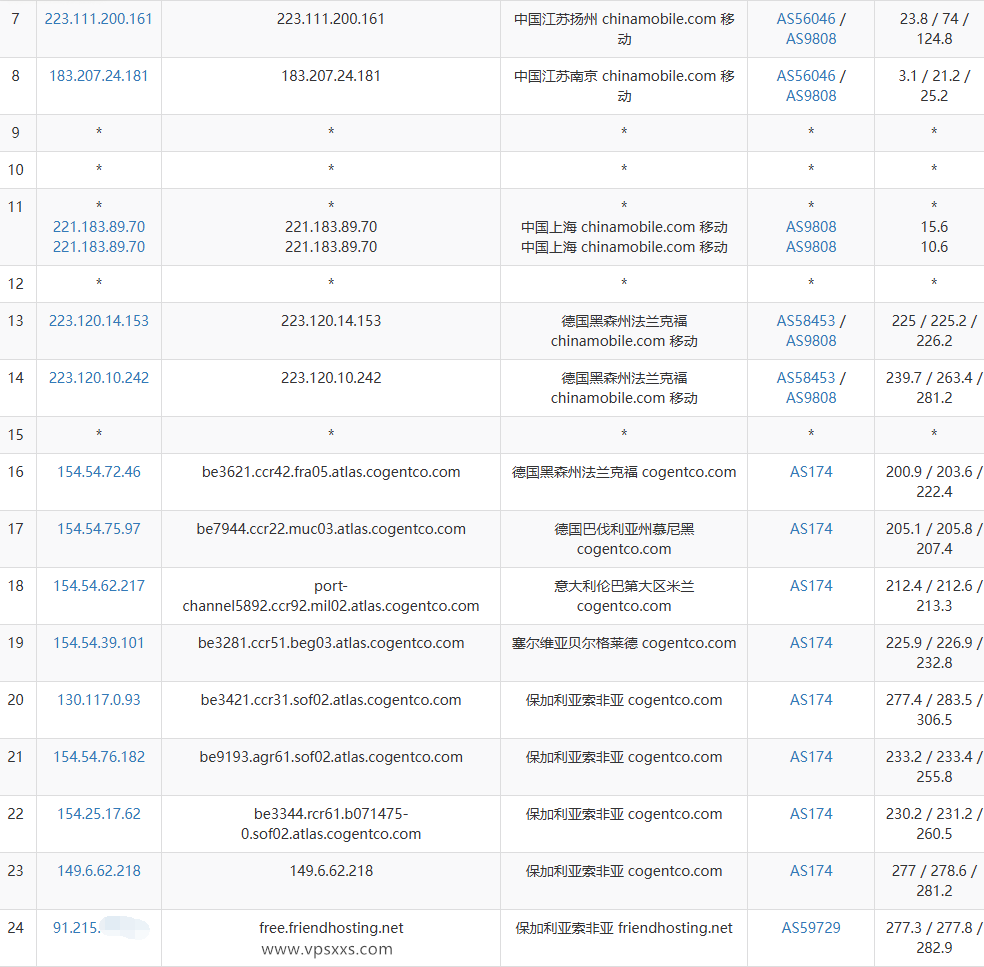Viewport: 984px width, 967px height.
Task: Select hostname be3621.ccr42.fra05.atlas.cogentco.com
Action: click(331, 472)
